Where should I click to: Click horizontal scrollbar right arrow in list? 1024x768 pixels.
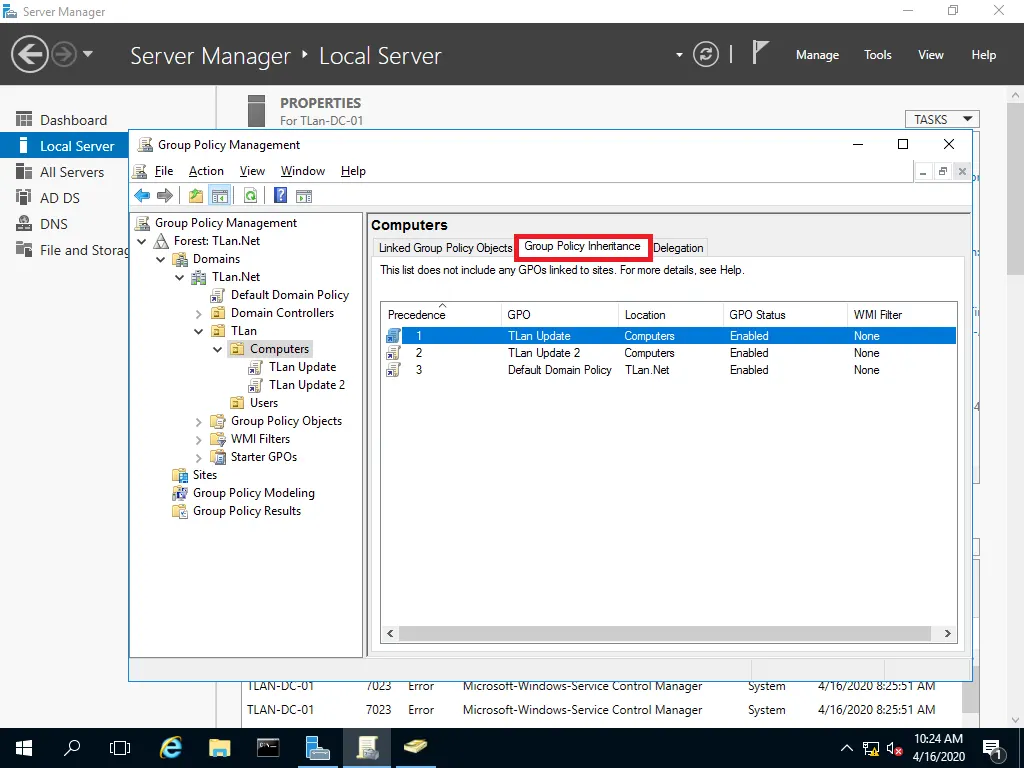coord(947,633)
